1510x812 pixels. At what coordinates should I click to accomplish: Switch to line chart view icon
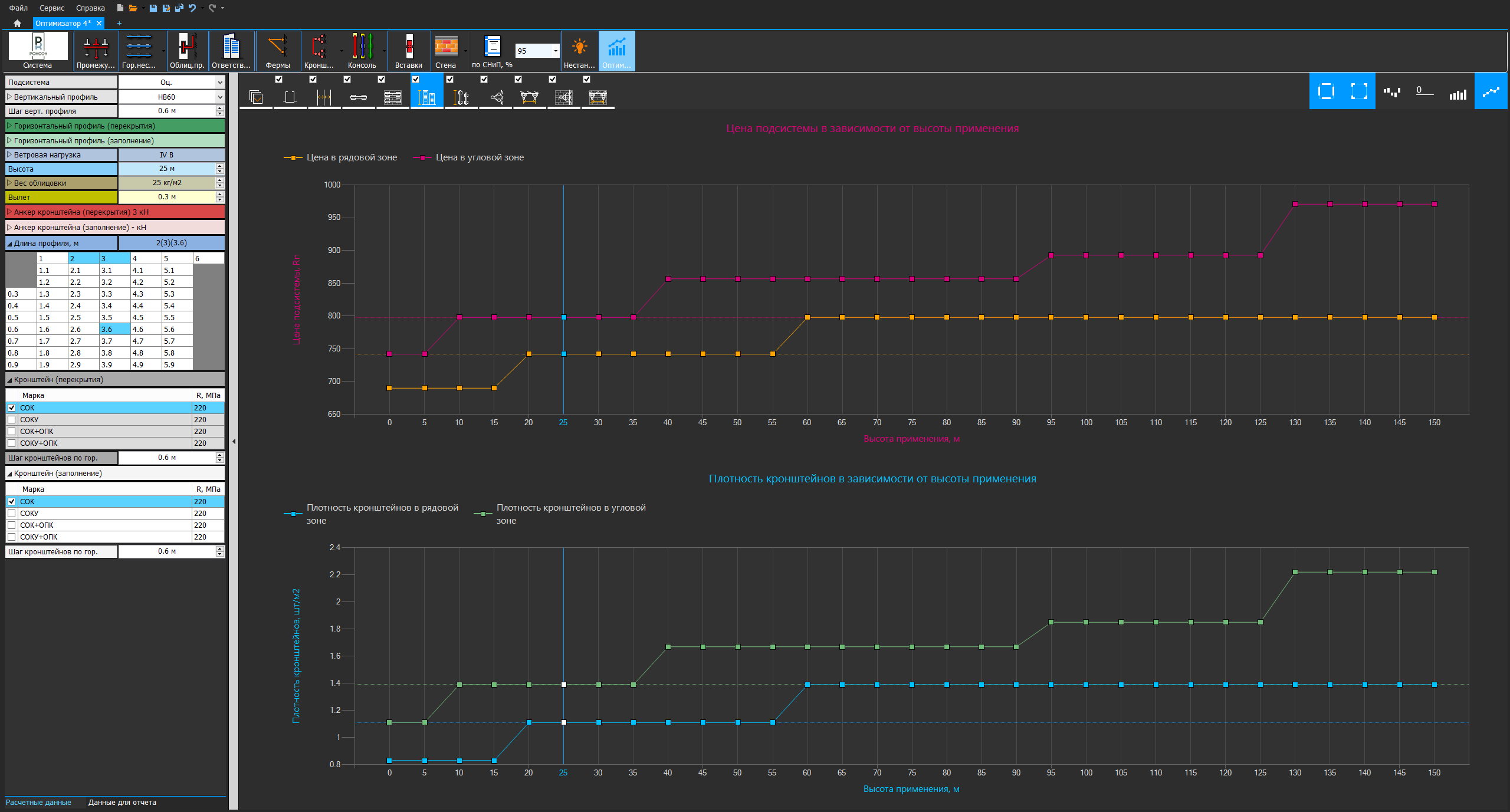coord(1491,91)
